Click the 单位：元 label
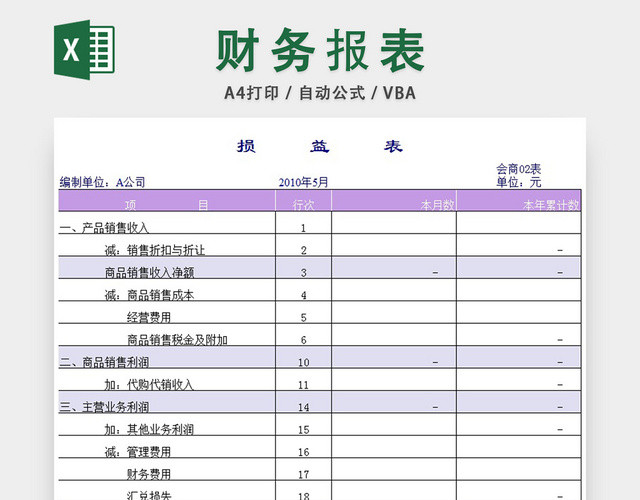 [x=518, y=182]
